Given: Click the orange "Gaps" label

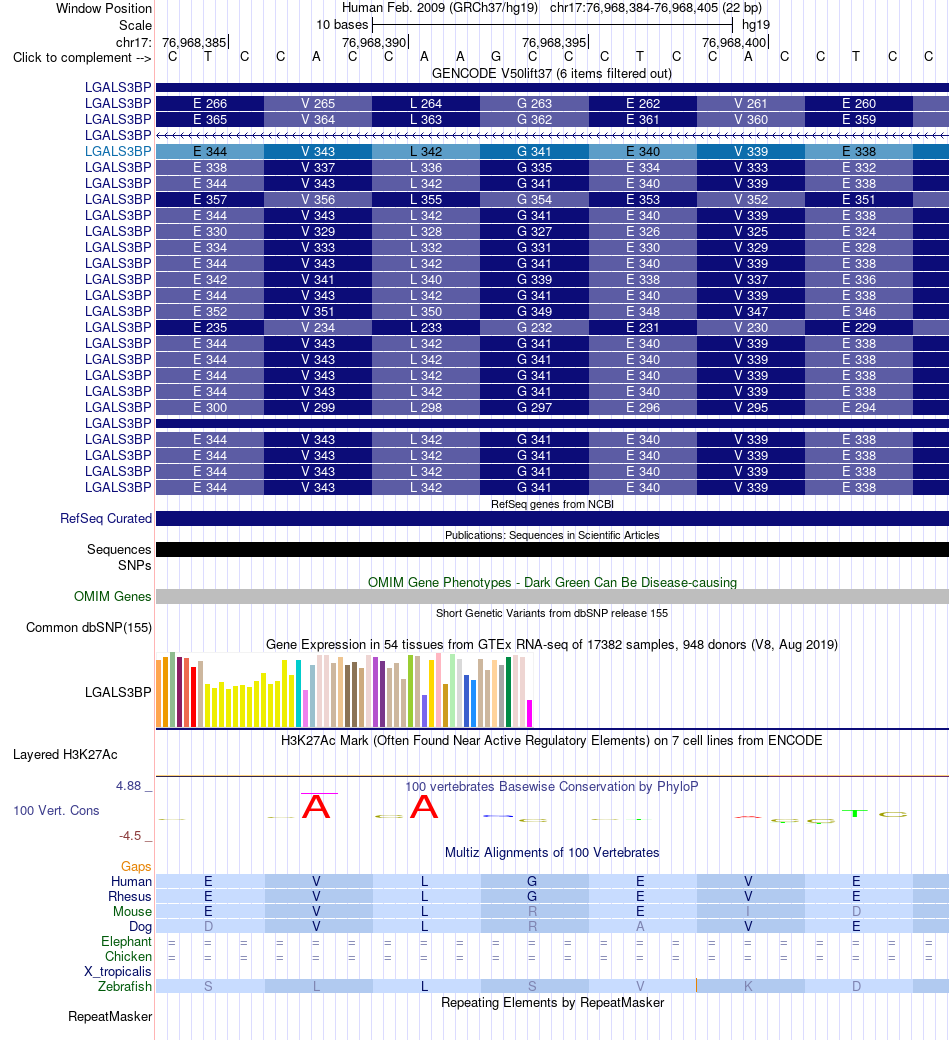Looking at the screenshot, I should point(136,867).
